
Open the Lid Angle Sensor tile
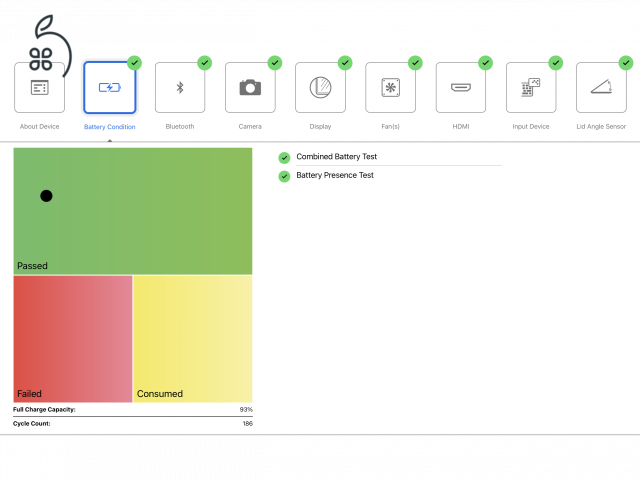tap(601, 87)
